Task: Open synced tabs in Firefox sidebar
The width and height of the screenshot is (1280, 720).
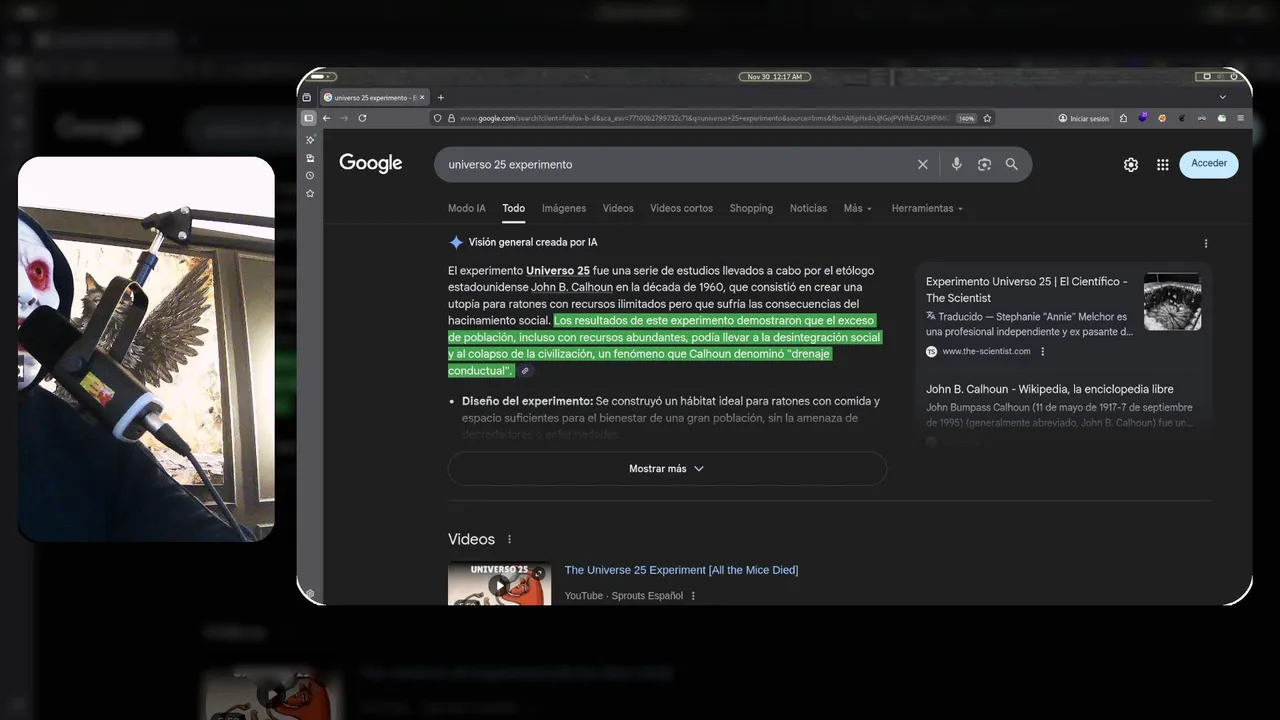Action: click(x=310, y=158)
